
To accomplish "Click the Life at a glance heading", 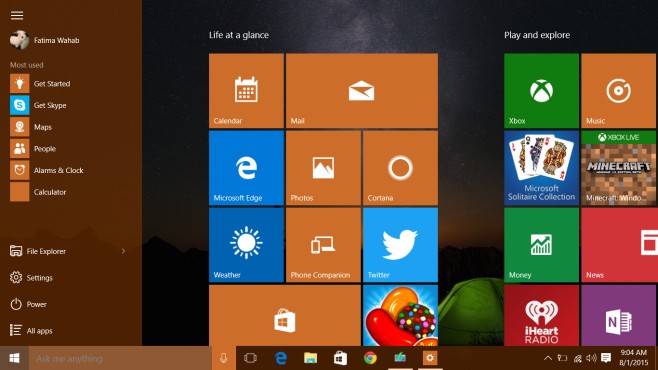I will point(239,35).
